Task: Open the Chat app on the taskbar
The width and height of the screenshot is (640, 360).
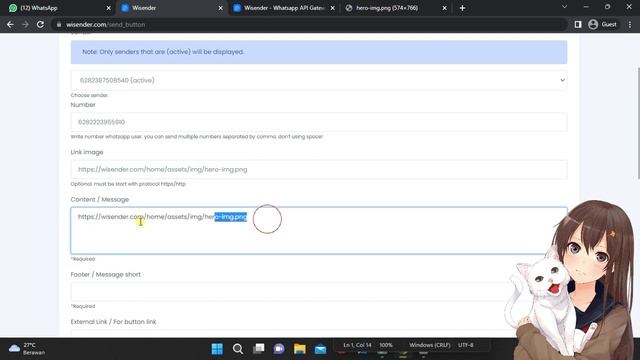Action: point(279,349)
